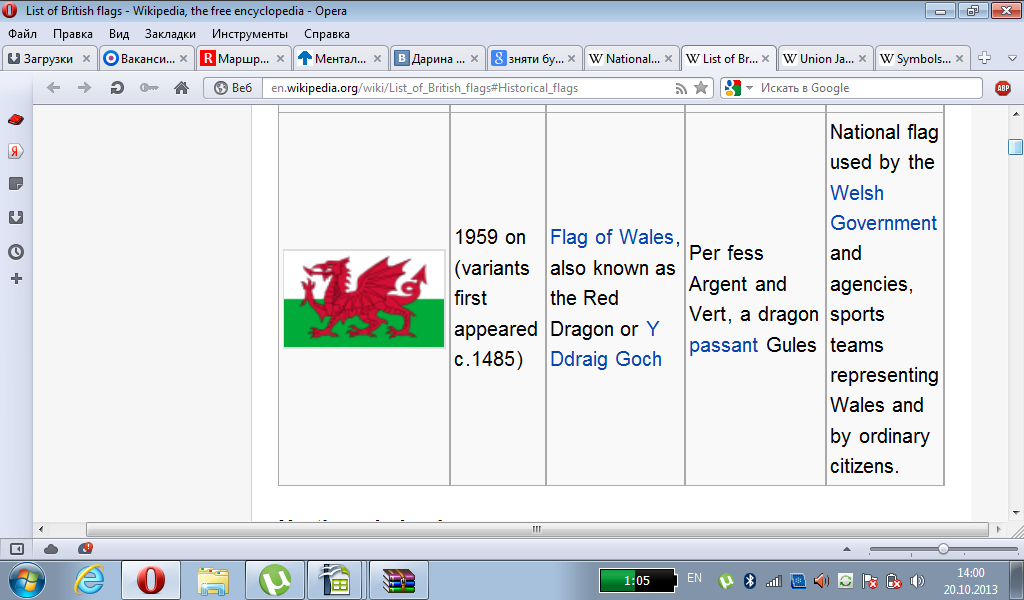
Task: Follow the Flag of Wales link
Action: (611, 237)
